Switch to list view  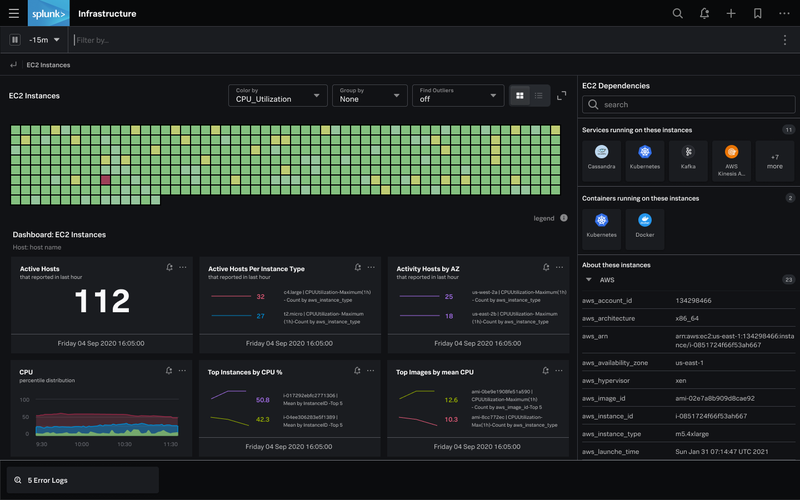point(539,95)
